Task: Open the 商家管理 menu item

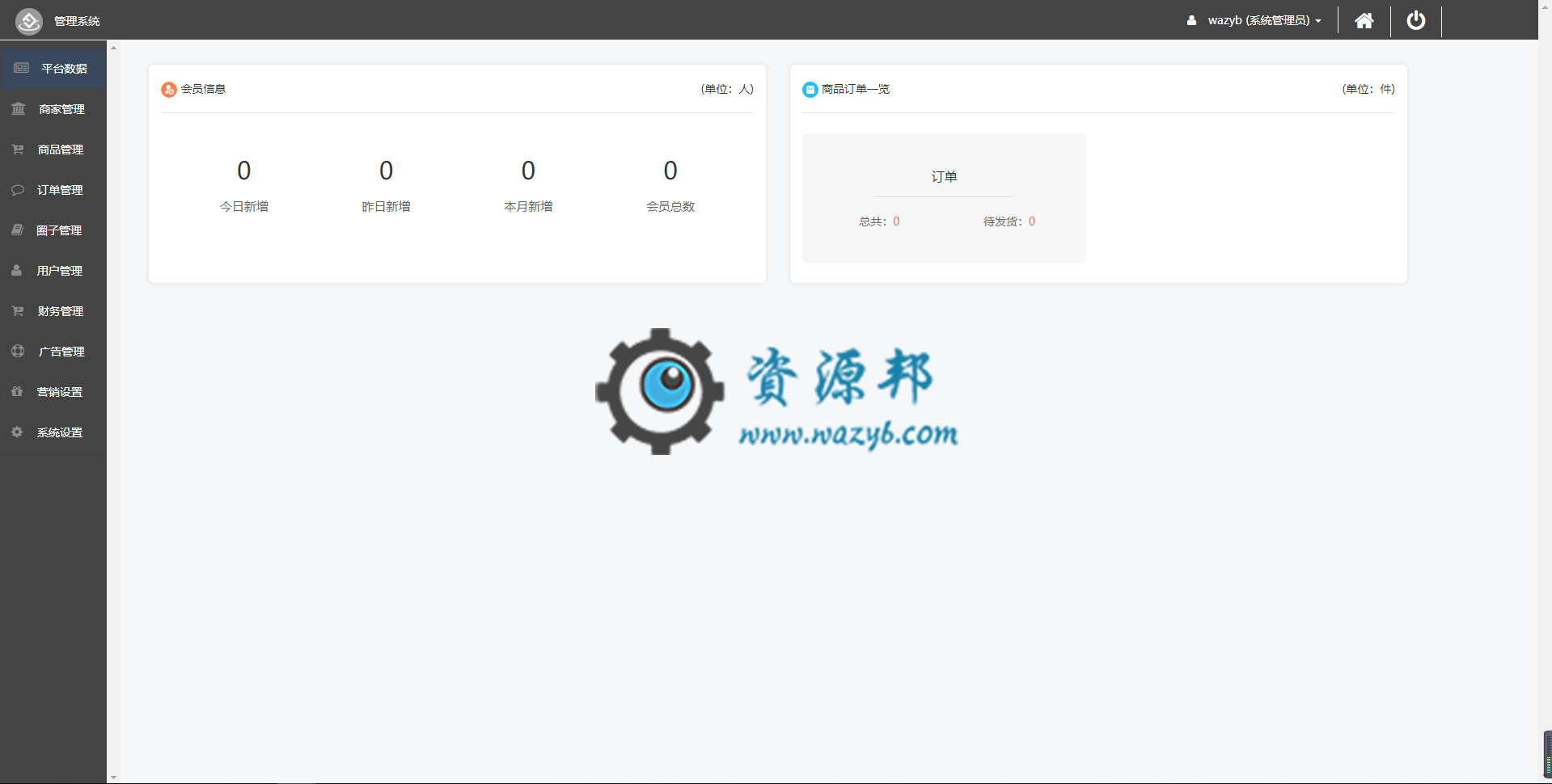Action: tap(53, 109)
